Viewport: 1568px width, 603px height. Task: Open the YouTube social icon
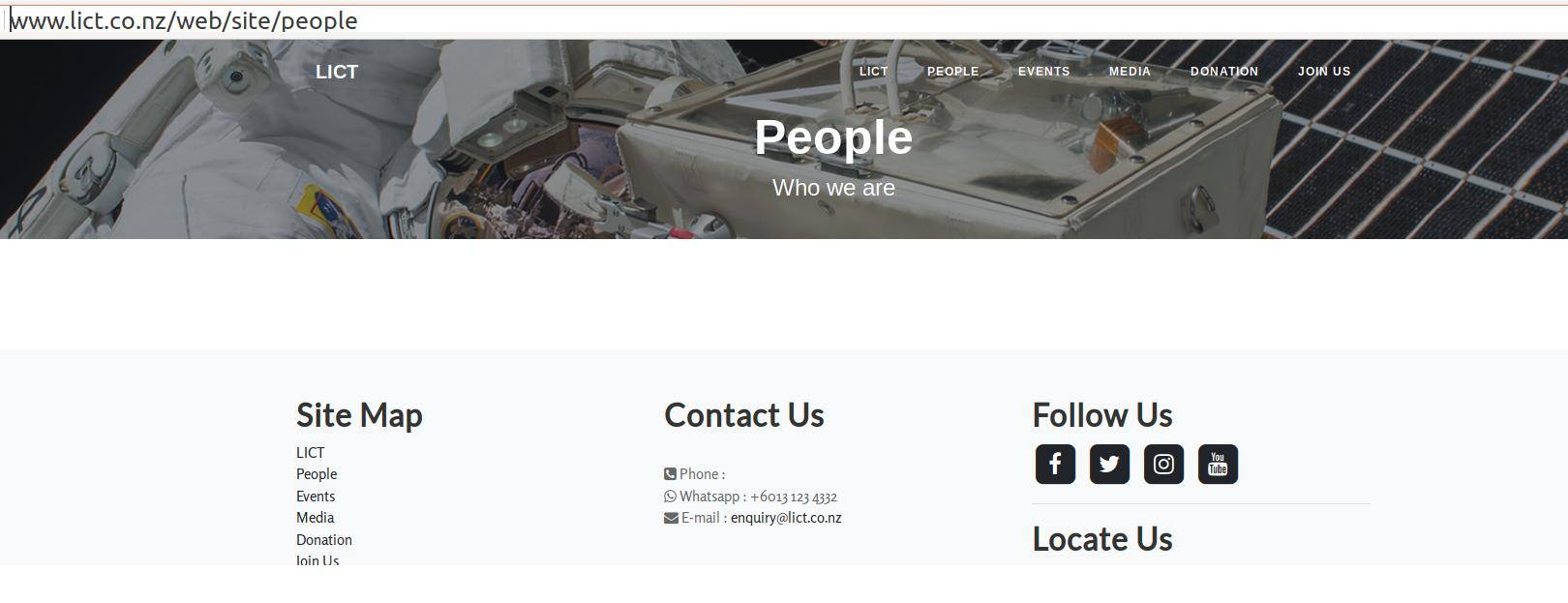(1218, 465)
